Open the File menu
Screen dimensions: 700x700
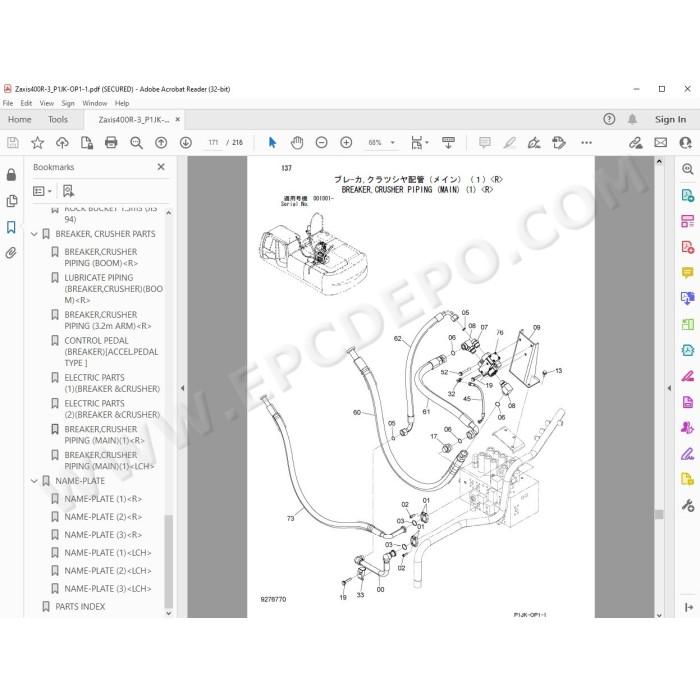8,103
